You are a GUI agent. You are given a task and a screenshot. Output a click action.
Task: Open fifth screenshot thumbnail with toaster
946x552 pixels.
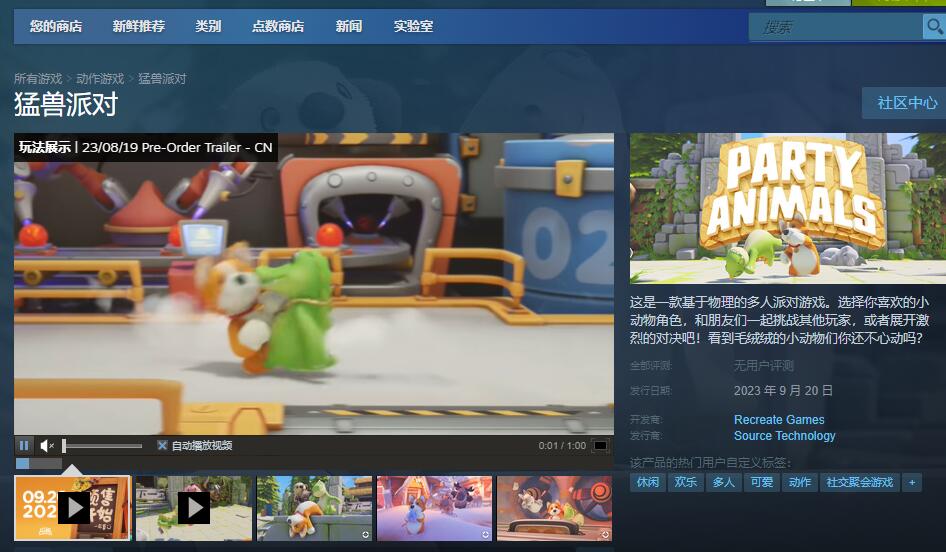click(554, 507)
